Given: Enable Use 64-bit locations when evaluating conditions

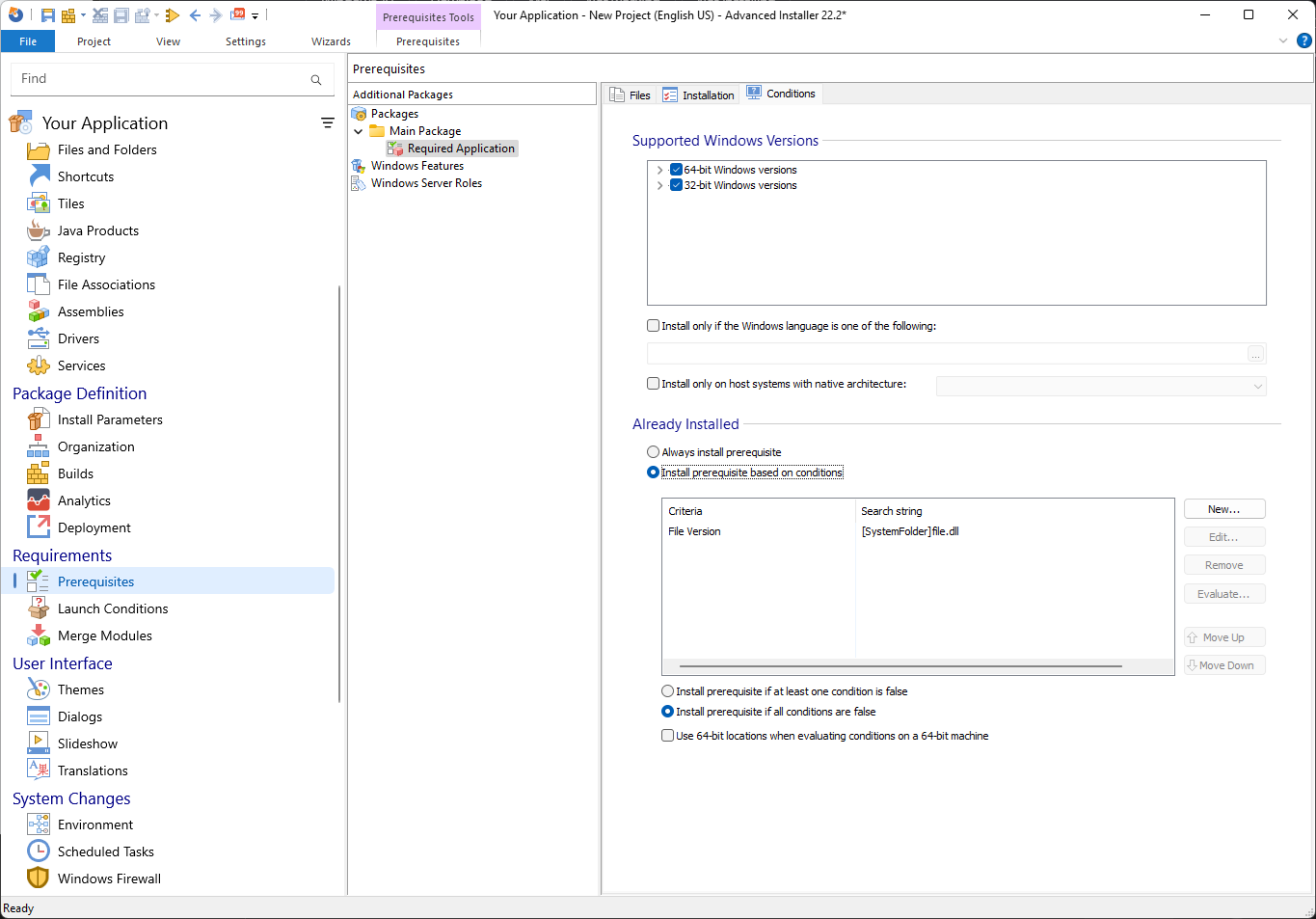Looking at the screenshot, I should click(668, 736).
